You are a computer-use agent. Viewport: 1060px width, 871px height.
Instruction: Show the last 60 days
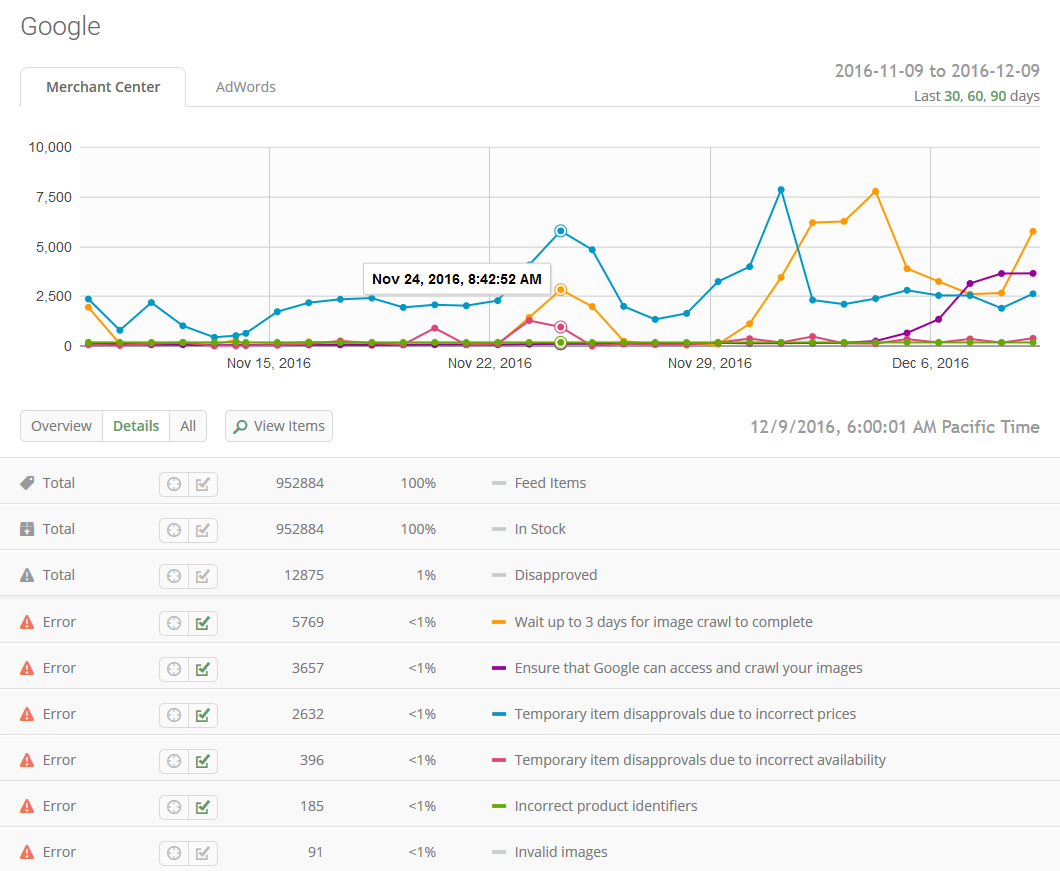click(975, 96)
